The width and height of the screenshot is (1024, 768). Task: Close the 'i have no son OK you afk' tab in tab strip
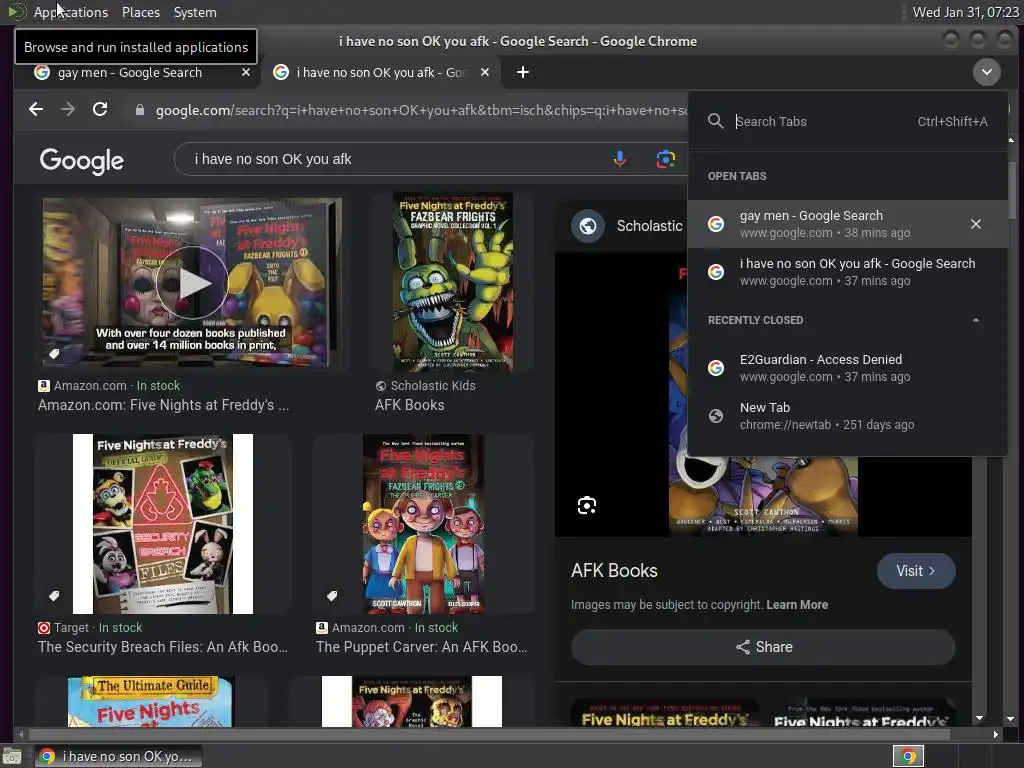pos(485,72)
